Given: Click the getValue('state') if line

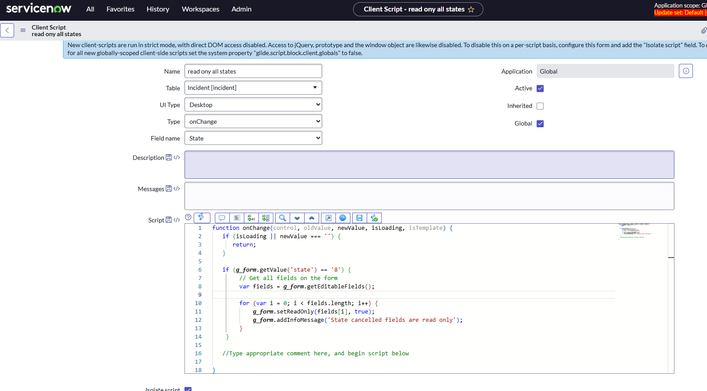Looking at the screenshot, I should (x=286, y=270).
